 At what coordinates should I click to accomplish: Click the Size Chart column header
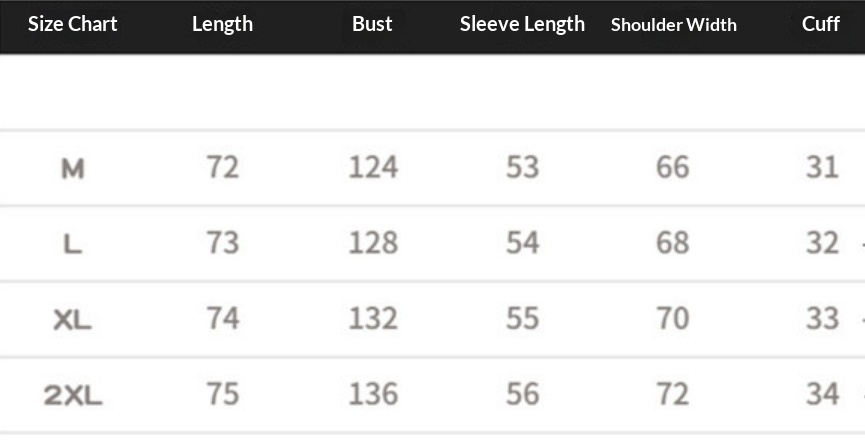coord(72,24)
